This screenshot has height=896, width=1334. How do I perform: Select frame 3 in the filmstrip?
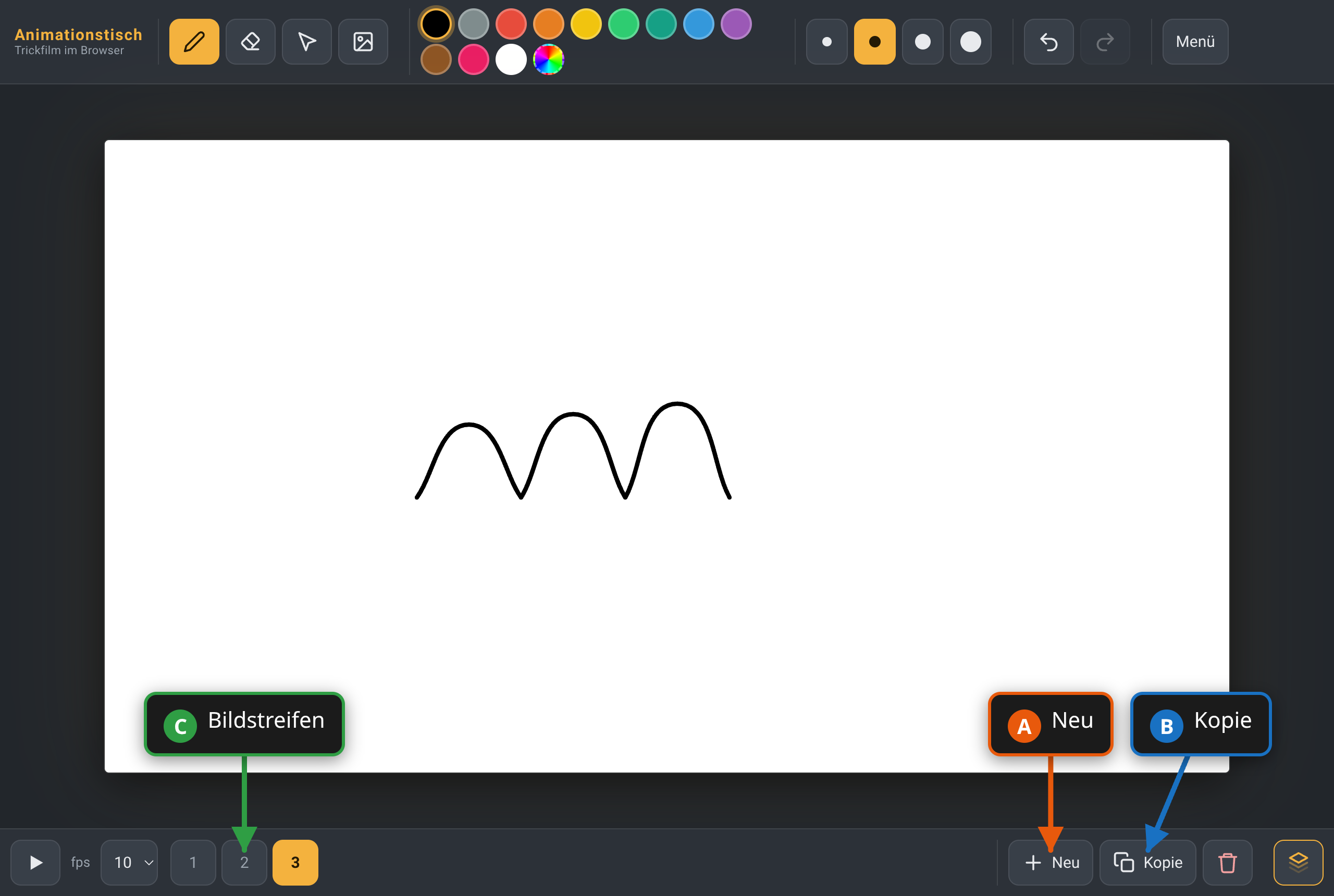(295, 862)
